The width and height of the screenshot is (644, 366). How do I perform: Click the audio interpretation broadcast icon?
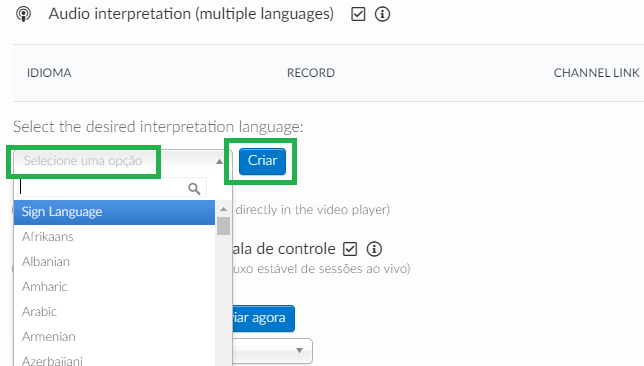click(23, 14)
